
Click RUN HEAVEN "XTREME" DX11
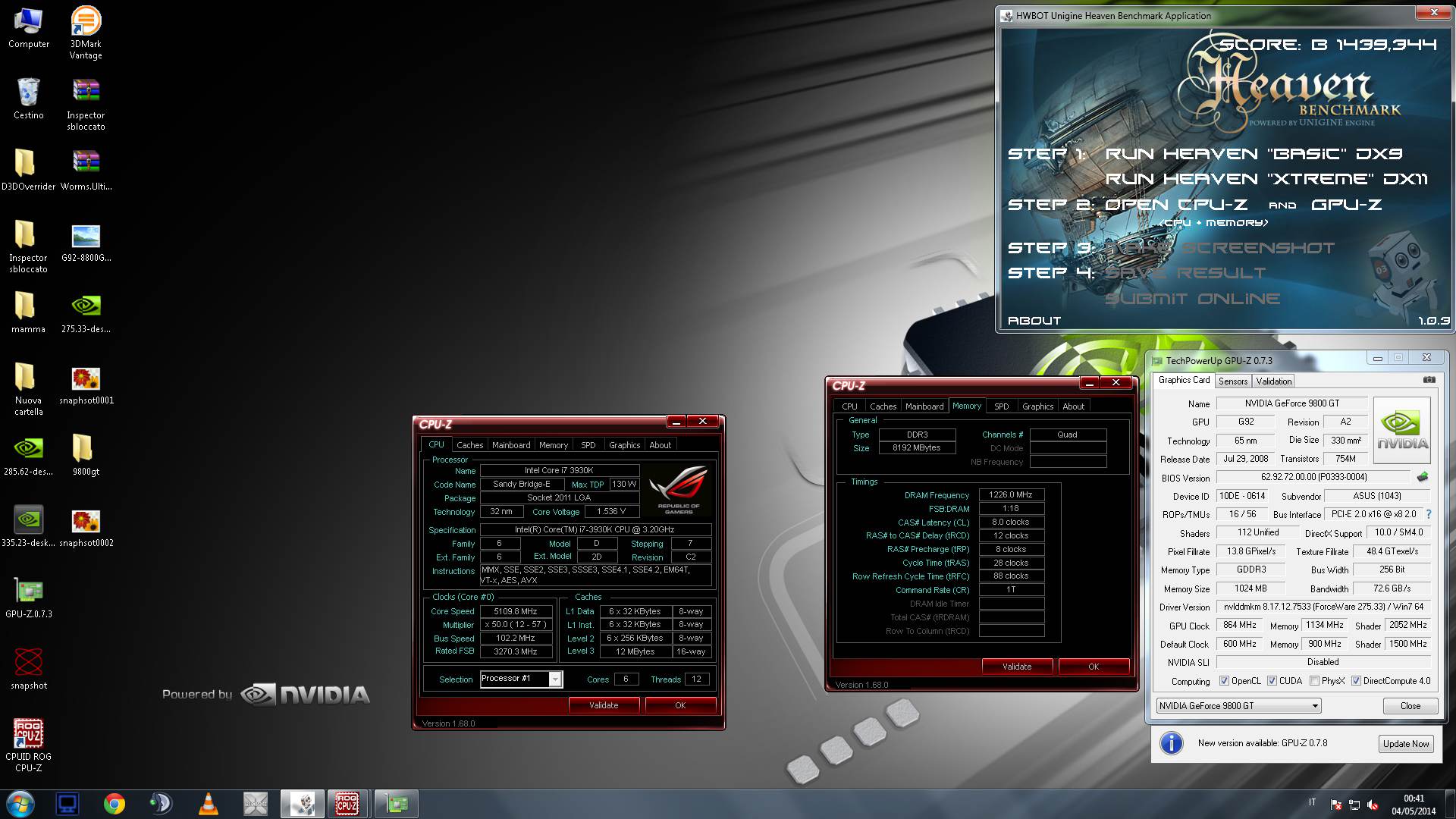(1266, 179)
